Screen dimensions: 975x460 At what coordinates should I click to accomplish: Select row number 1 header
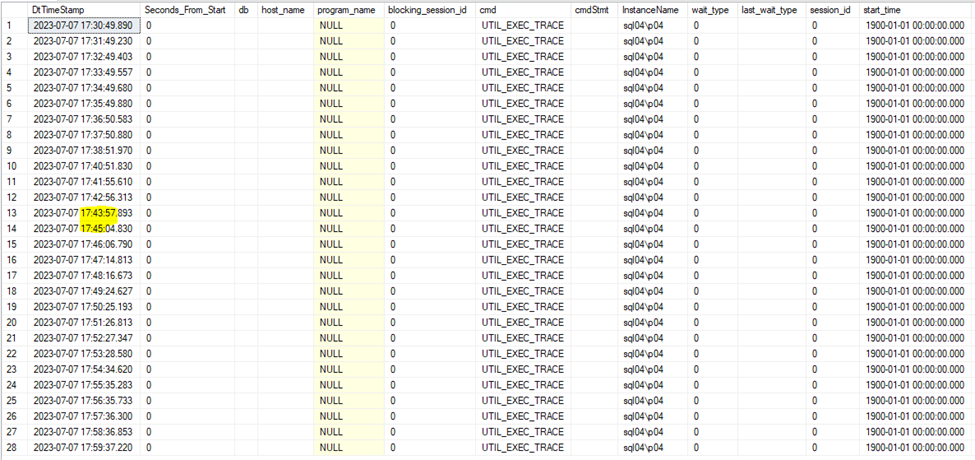point(10,24)
